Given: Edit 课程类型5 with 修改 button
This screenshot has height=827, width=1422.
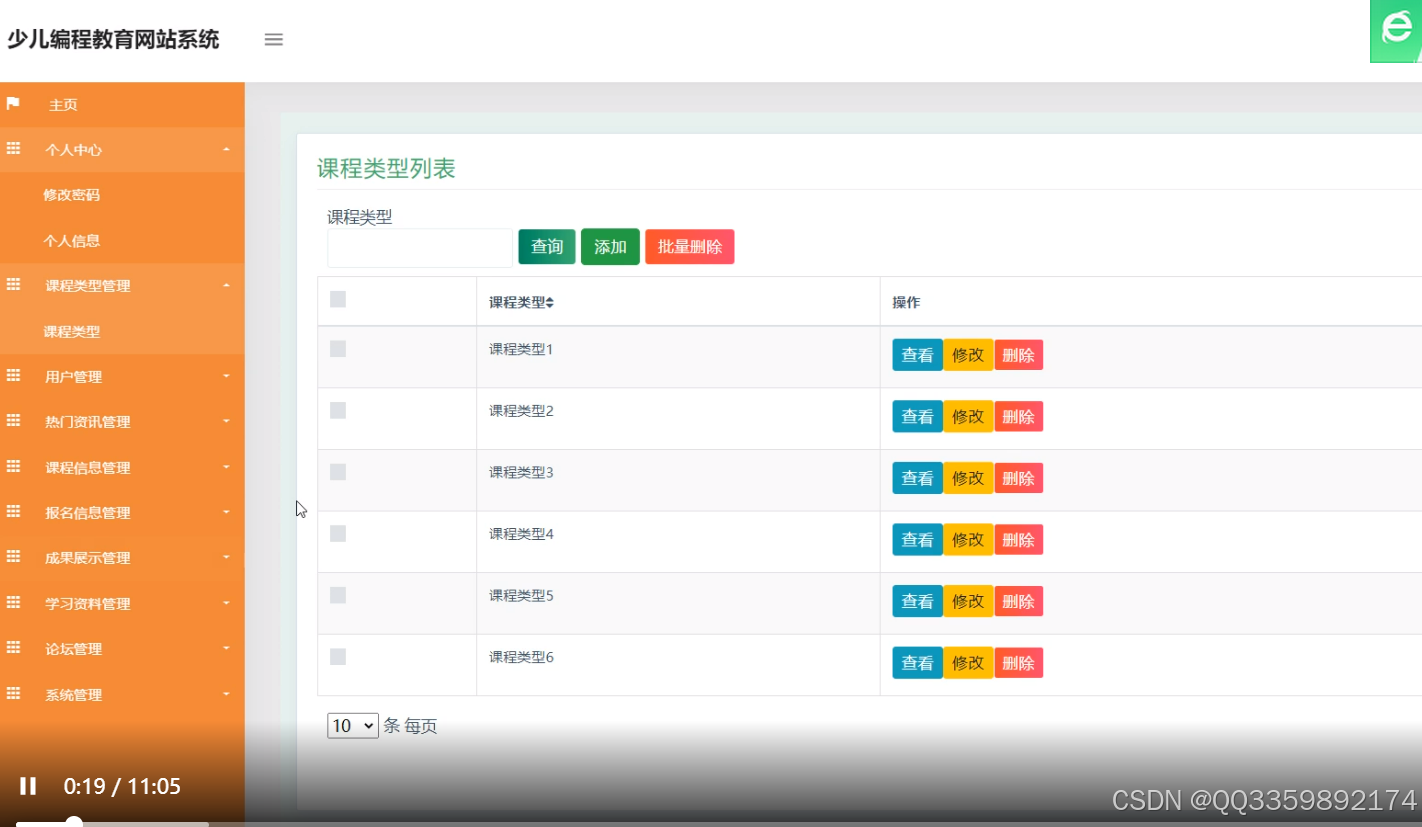Looking at the screenshot, I should [968, 601].
